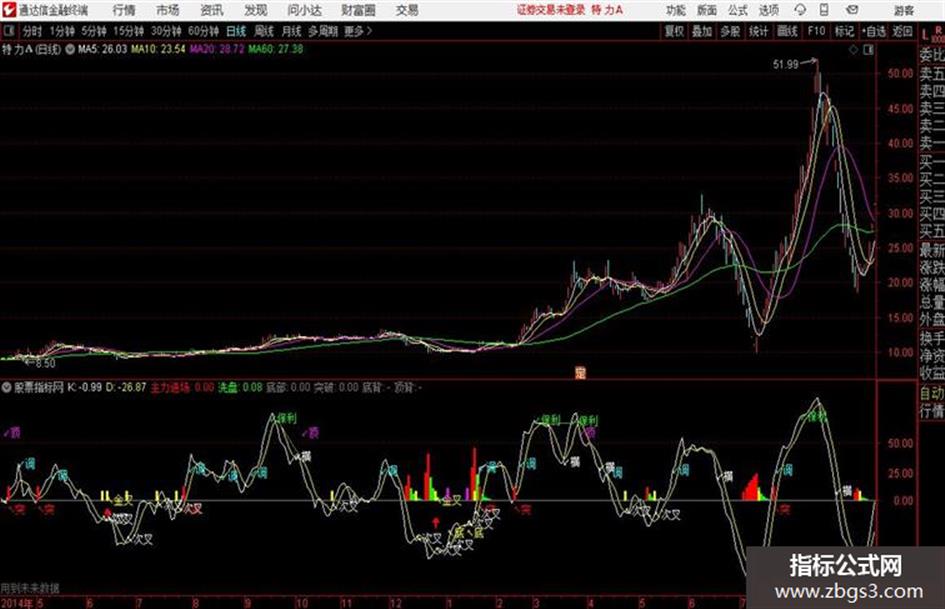Click the 总量 row in the quote panel

(x=932, y=301)
